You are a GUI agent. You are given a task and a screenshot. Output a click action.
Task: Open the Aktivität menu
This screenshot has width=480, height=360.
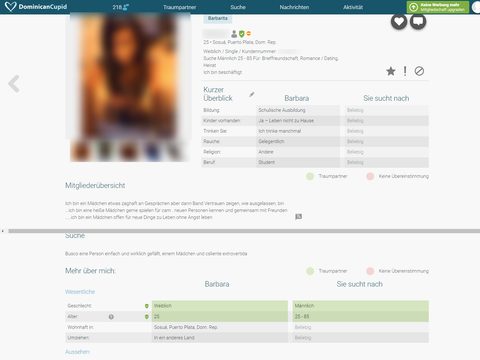pos(353,7)
